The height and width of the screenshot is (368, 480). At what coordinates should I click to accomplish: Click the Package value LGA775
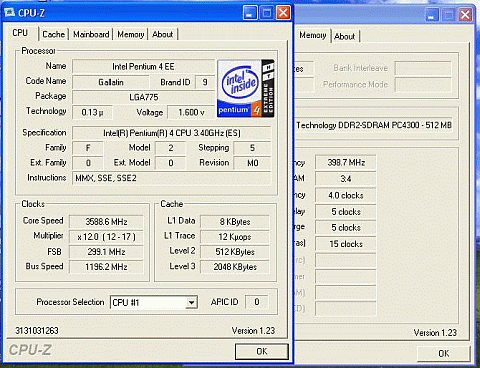pos(144,97)
